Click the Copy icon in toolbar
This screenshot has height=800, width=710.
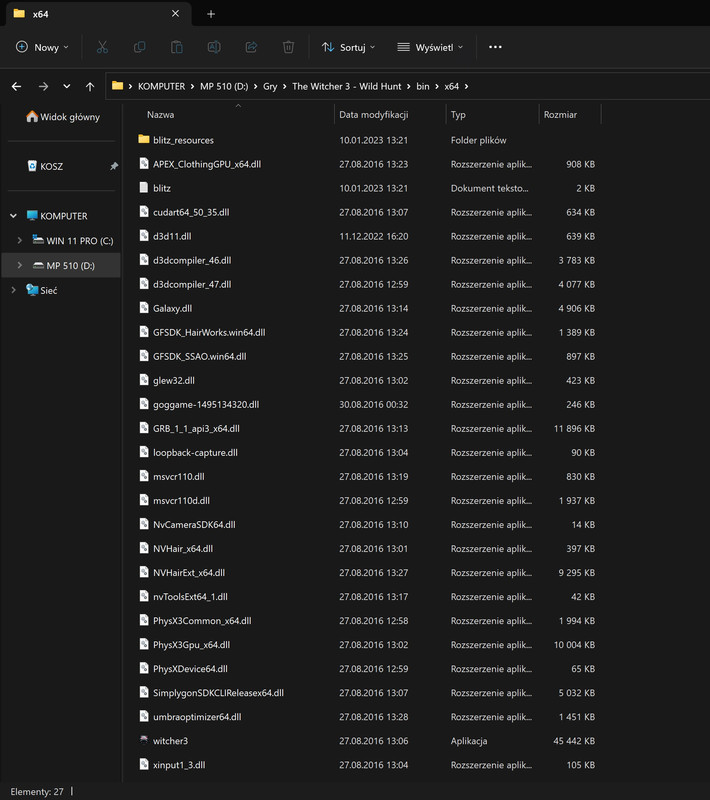click(x=139, y=47)
